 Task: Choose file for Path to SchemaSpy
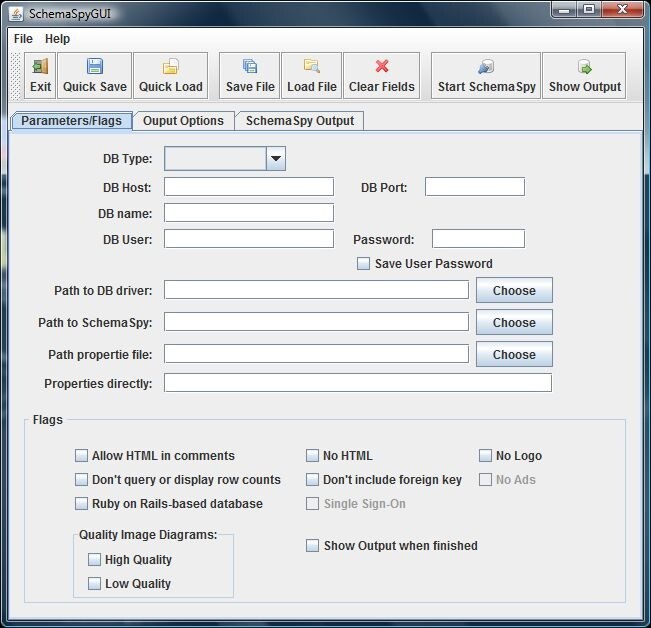click(x=514, y=322)
